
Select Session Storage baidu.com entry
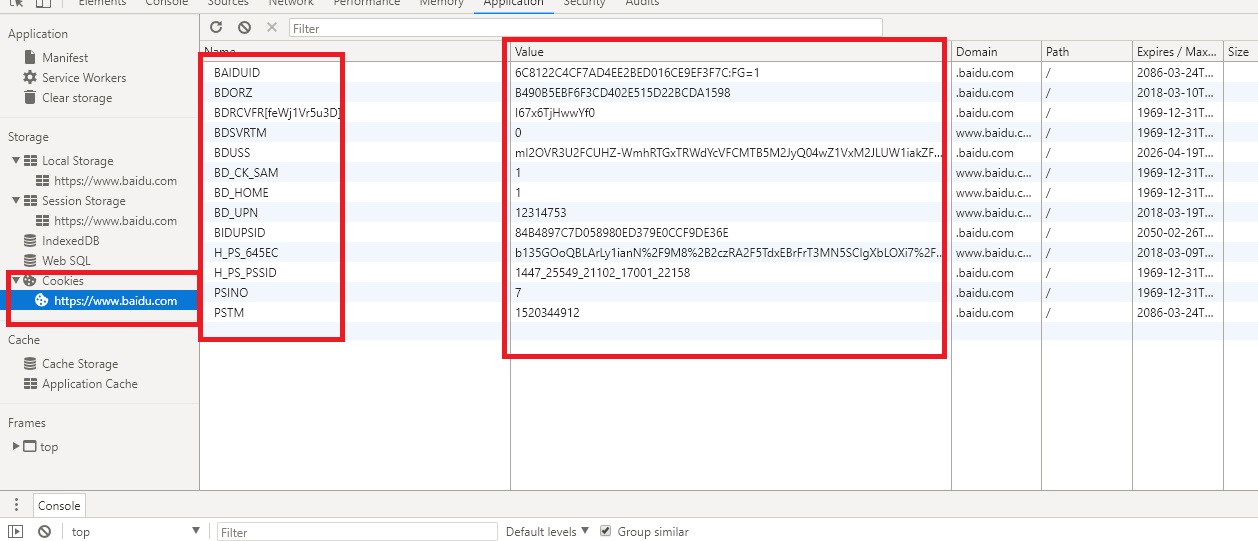click(x=115, y=221)
